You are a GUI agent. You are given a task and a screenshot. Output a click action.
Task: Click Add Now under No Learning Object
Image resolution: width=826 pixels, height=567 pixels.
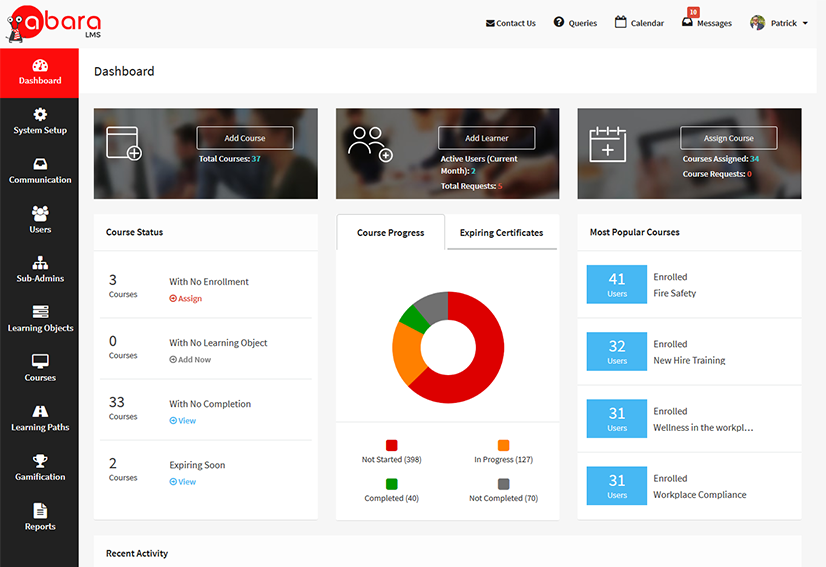[x=190, y=359]
